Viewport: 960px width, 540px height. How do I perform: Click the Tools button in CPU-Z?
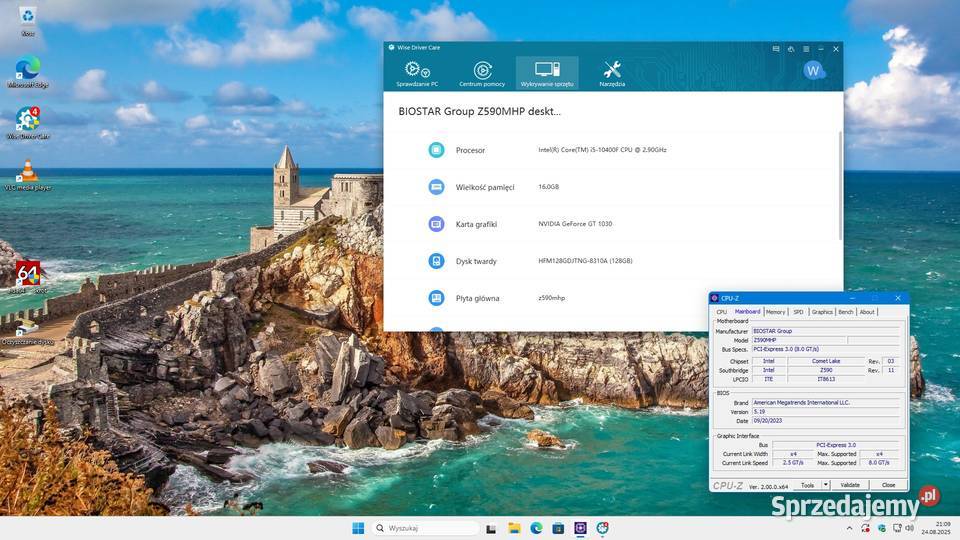coord(808,485)
